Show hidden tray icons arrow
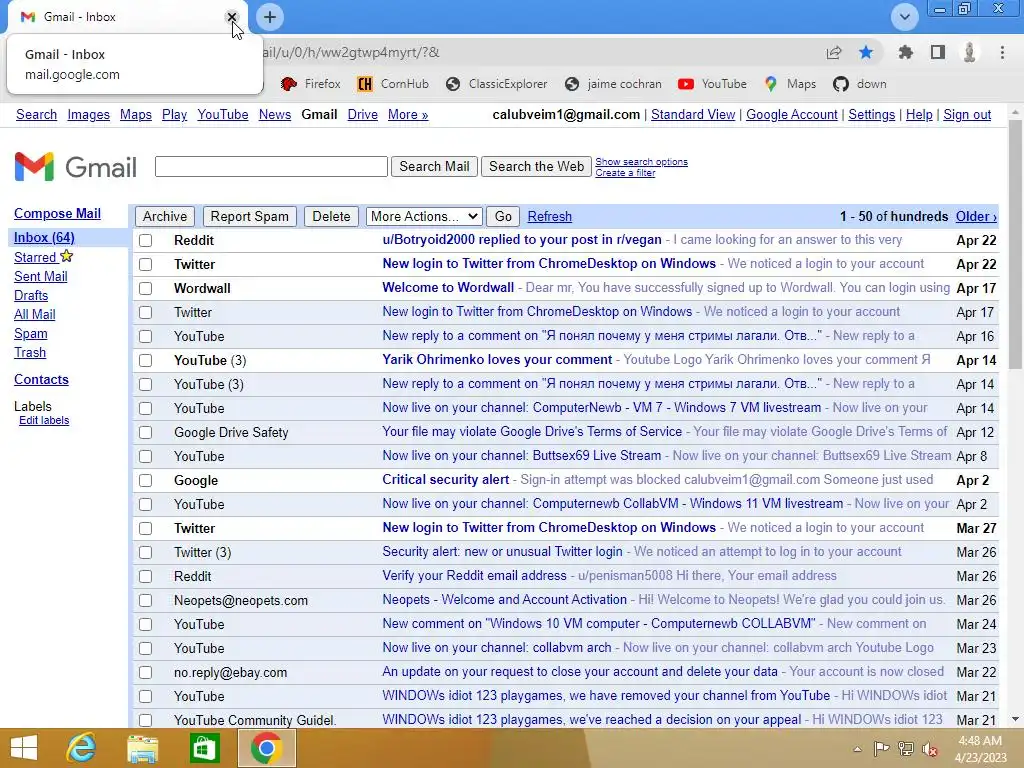The height and width of the screenshot is (768, 1024). [857, 749]
